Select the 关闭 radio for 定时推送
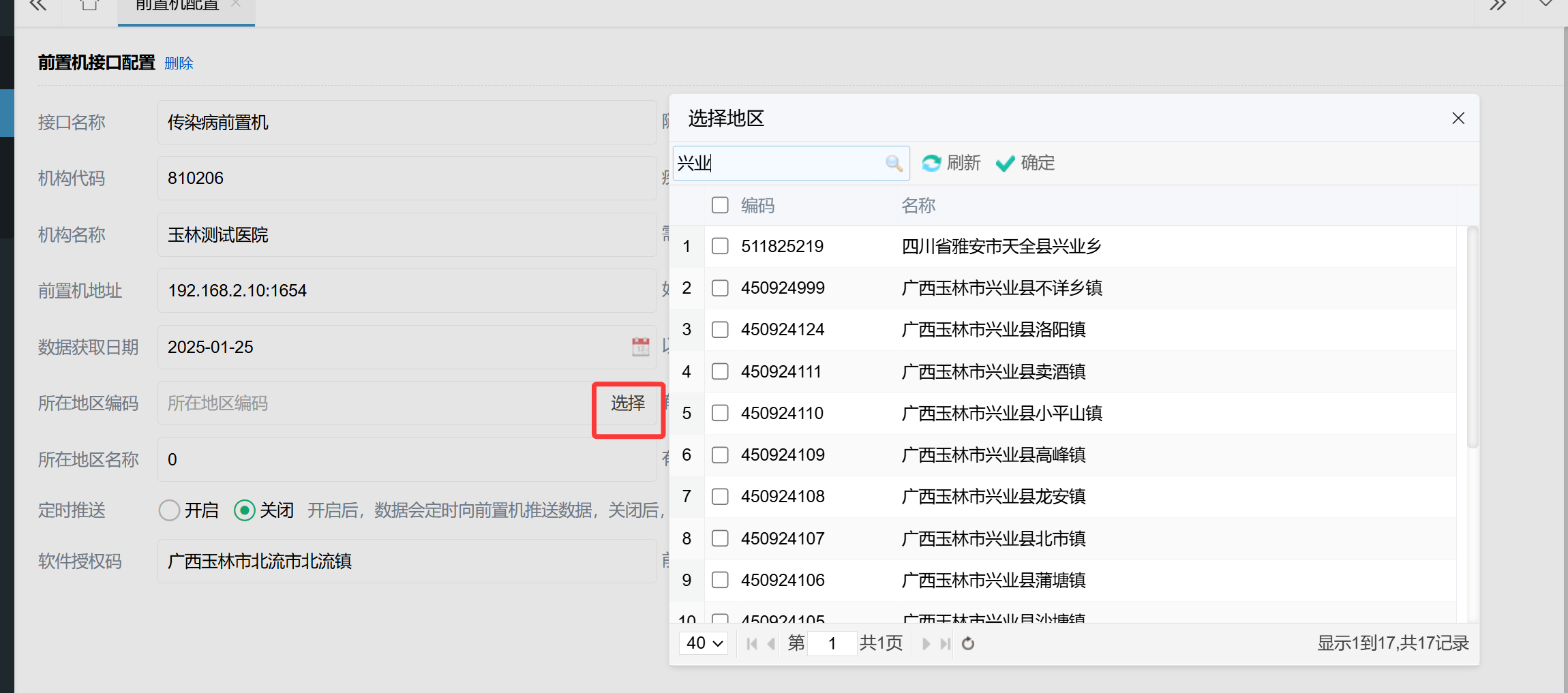This screenshot has width=1568, height=693. pos(244,510)
